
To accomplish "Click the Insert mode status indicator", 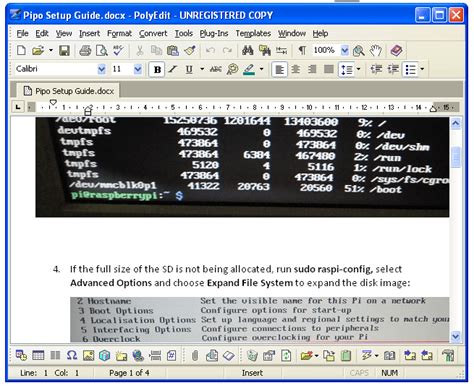I will coord(252,373).
